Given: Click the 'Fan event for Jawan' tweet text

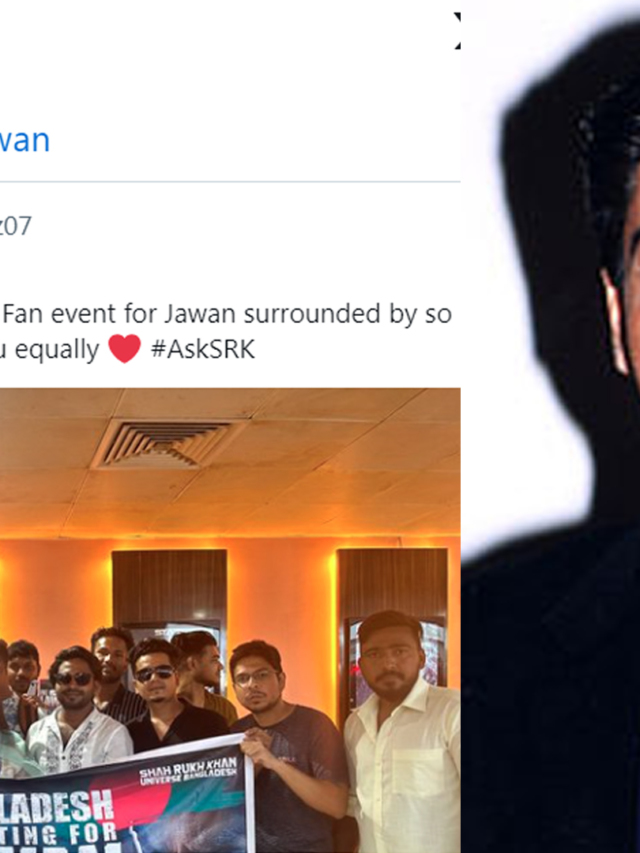Looking at the screenshot, I should click(227, 314).
